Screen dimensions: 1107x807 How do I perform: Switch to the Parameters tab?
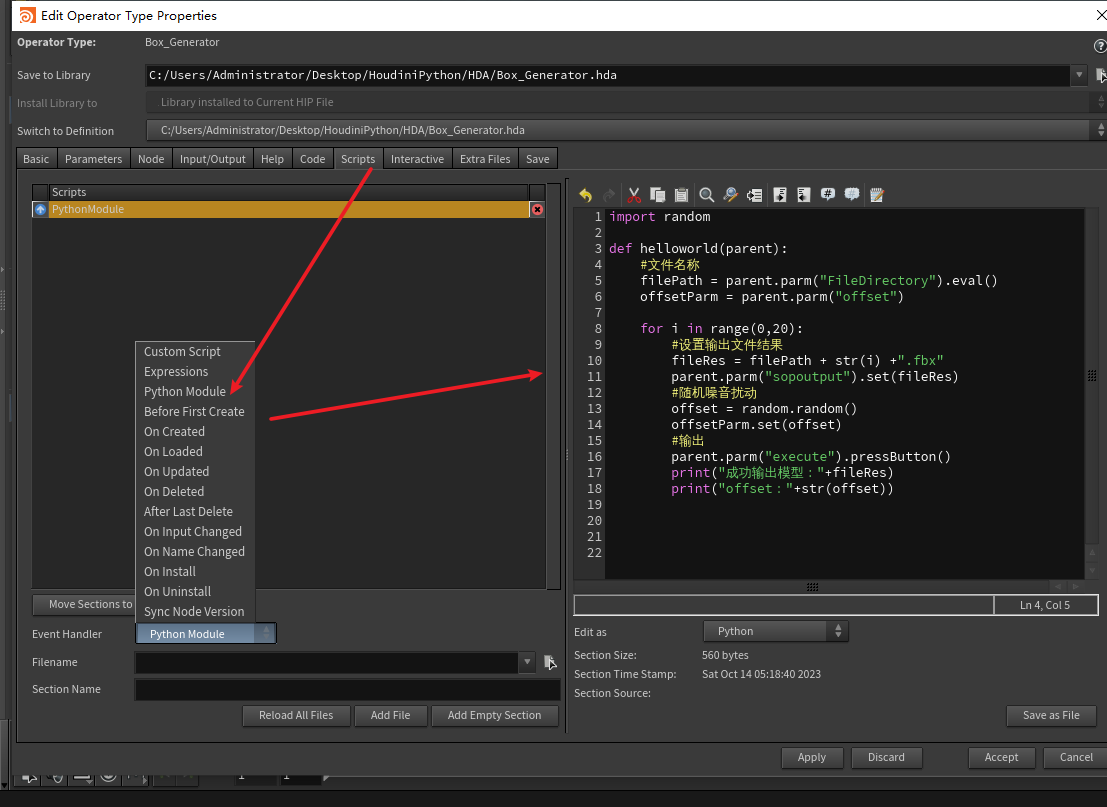(x=93, y=159)
